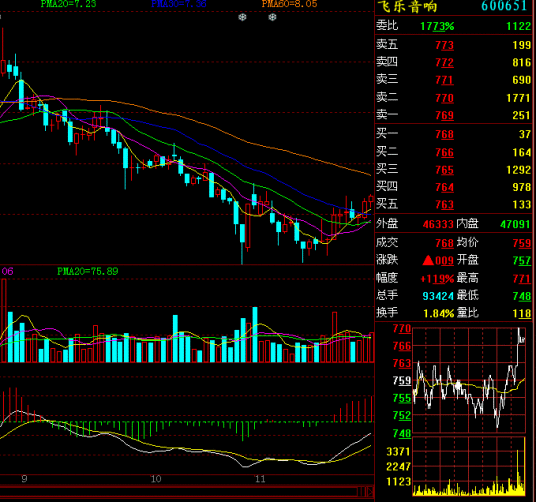
Task: Click the month 11 marker on the date axis
Action: [260, 479]
